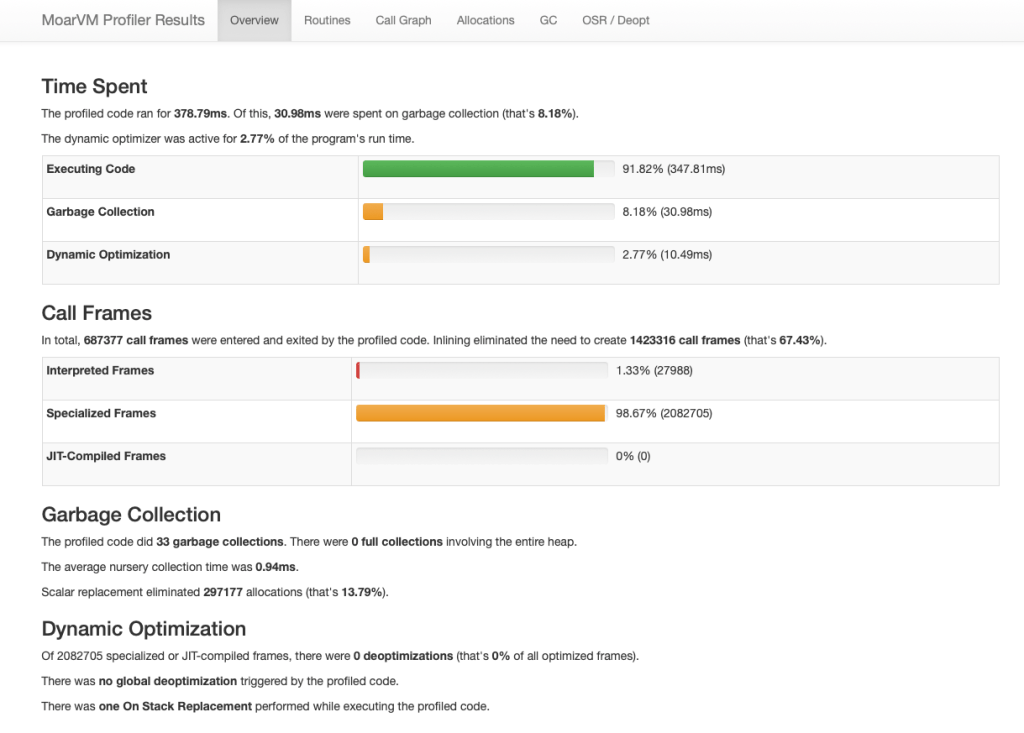Click the Dynamic Optimization time progress bar

488,255
